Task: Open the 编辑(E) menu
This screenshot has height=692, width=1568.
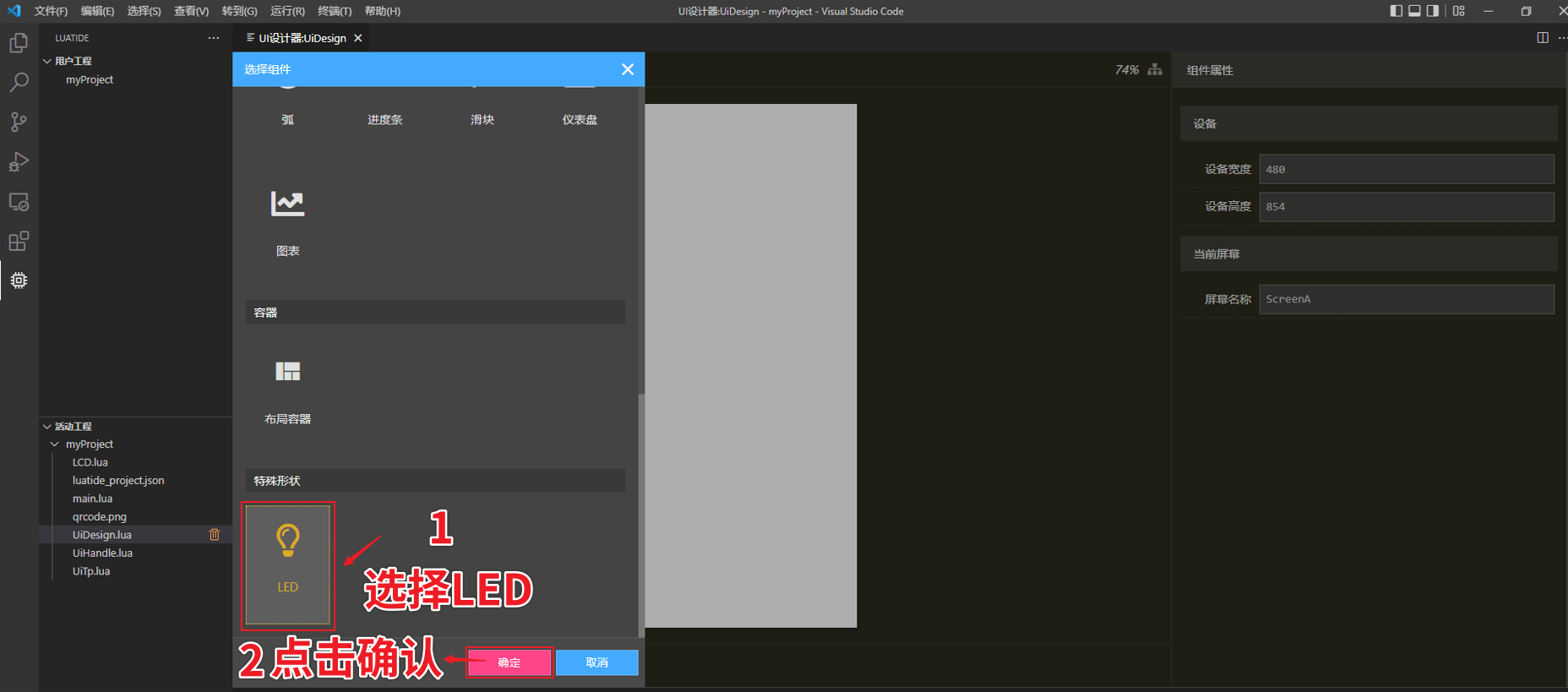Action: (97, 11)
